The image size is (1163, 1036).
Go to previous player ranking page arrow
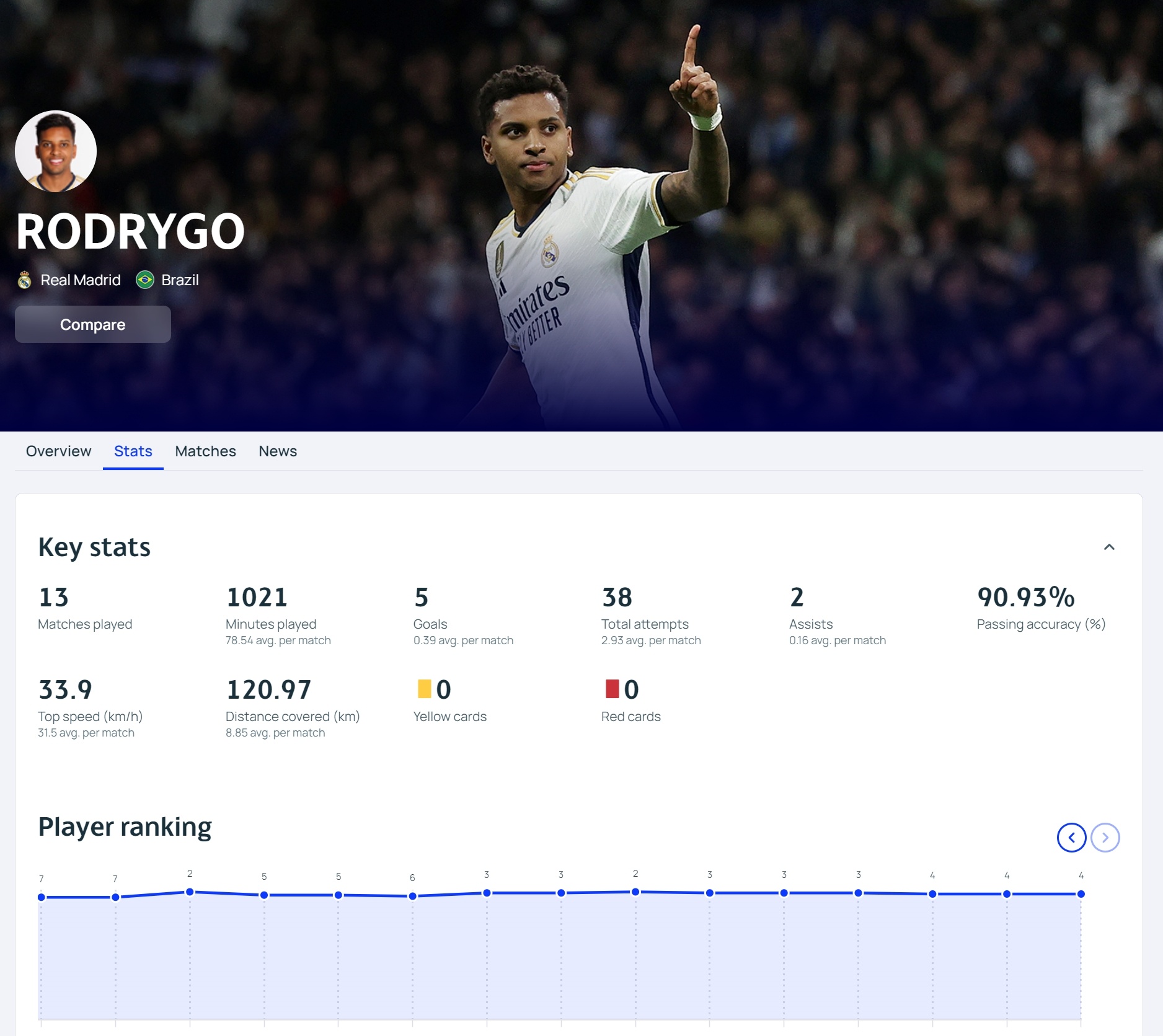[x=1071, y=838]
